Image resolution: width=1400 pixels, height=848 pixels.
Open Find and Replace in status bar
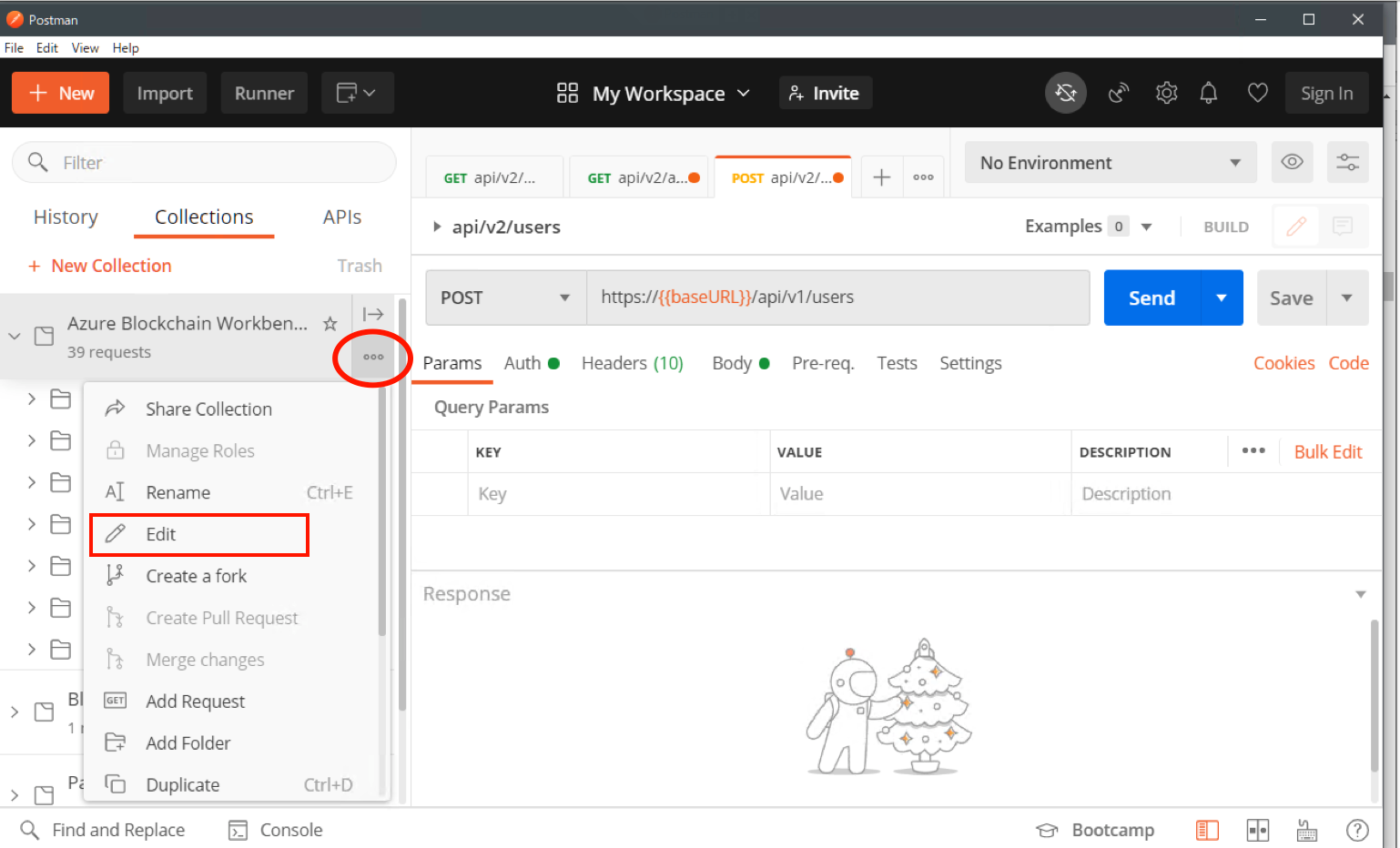[103, 830]
